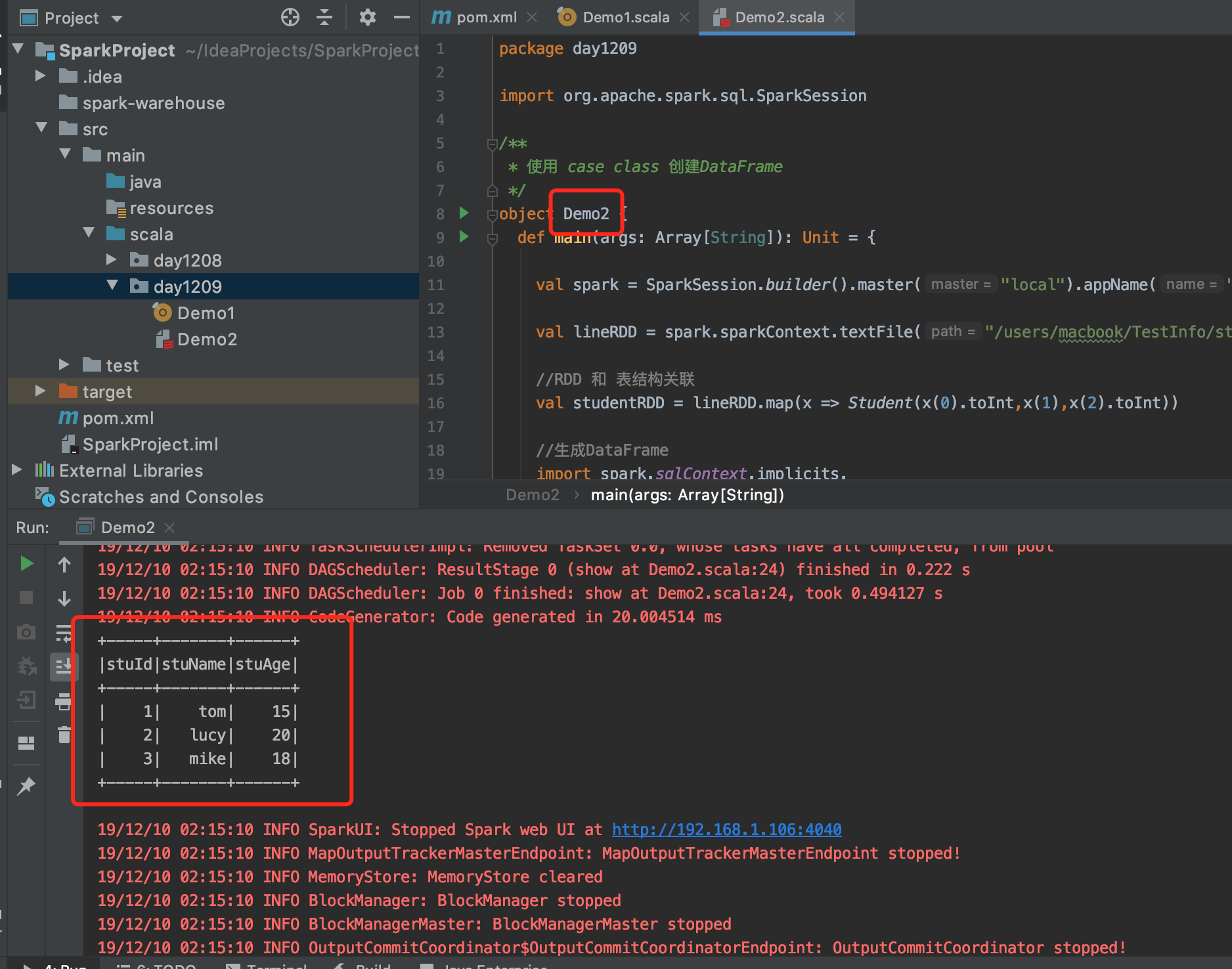Image resolution: width=1232 pixels, height=969 pixels.
Task: Jump up the stack trace arrow
Action: [x=64, y=564]
